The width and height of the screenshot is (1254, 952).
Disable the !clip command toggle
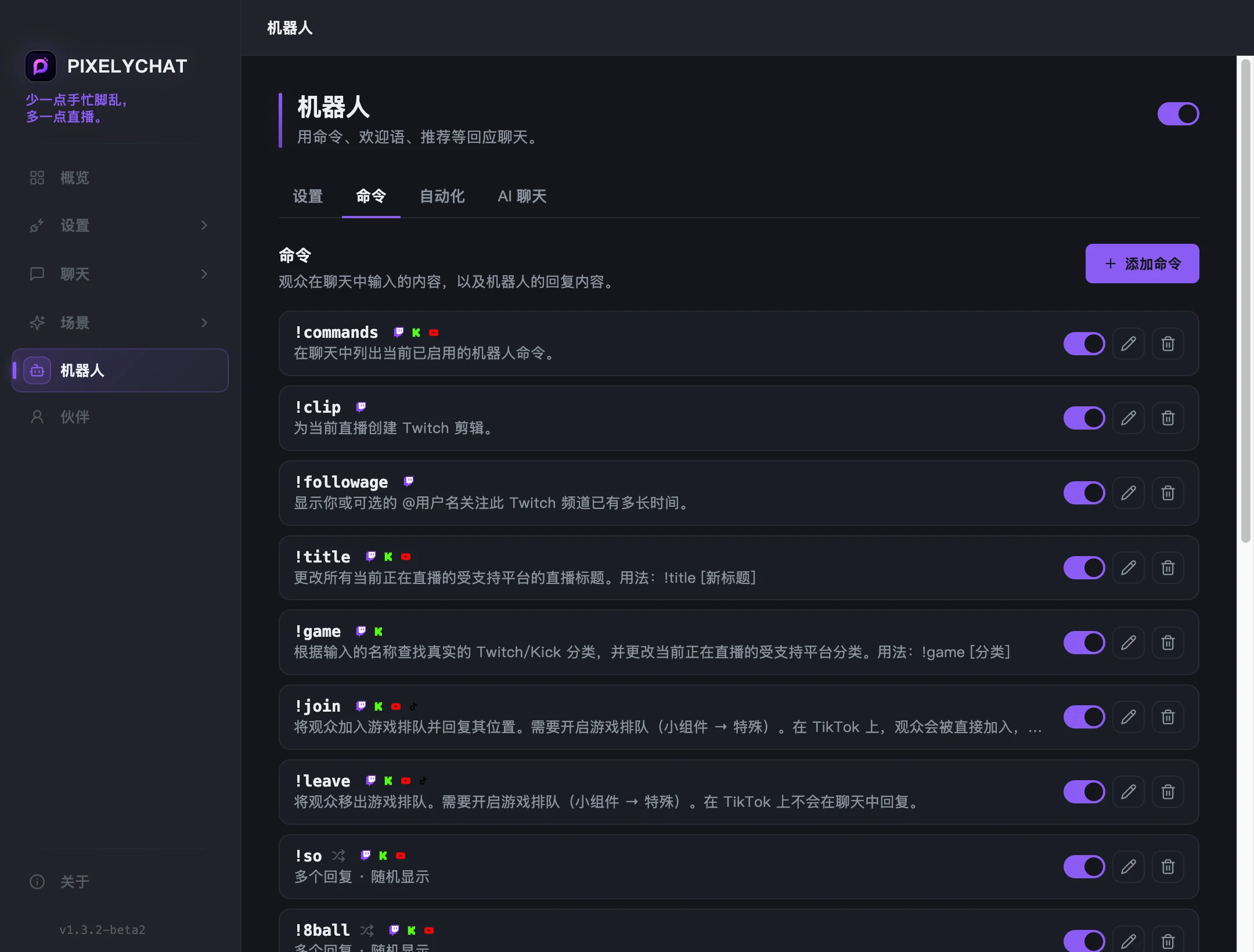[1084, 418]
